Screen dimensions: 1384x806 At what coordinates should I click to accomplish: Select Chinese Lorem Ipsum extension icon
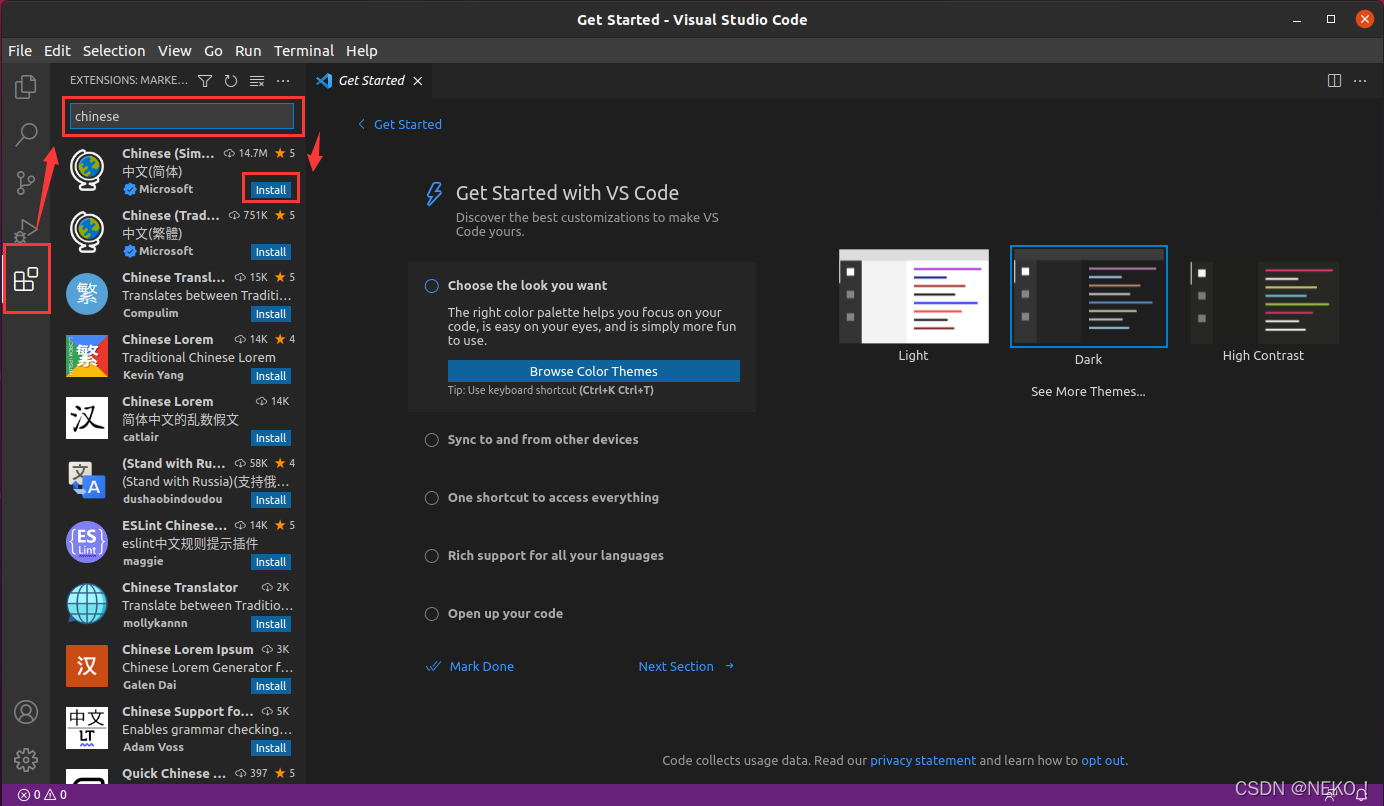coord(87,666)
